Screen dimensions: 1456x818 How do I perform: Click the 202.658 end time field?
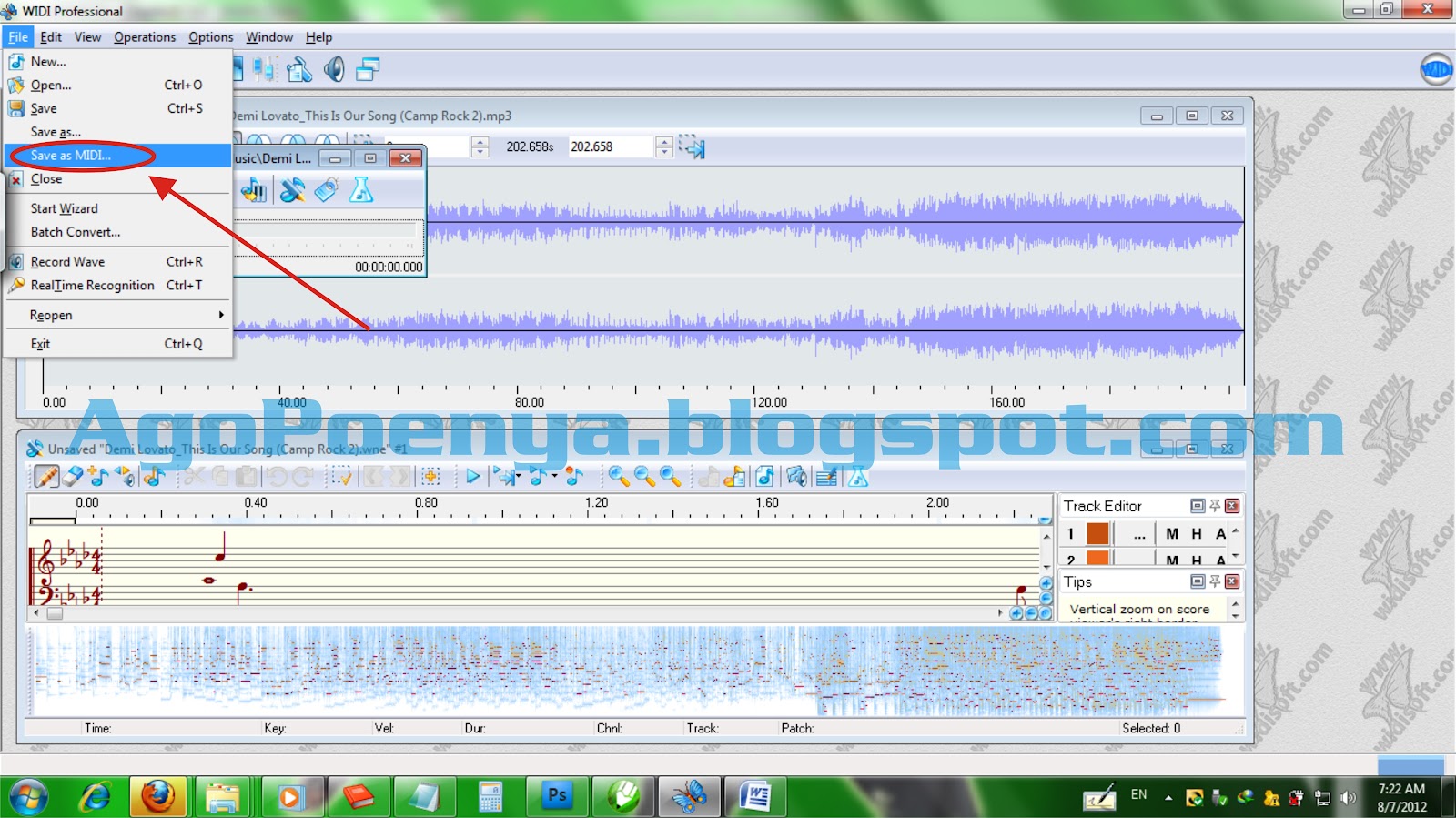(x=611, y=146)
